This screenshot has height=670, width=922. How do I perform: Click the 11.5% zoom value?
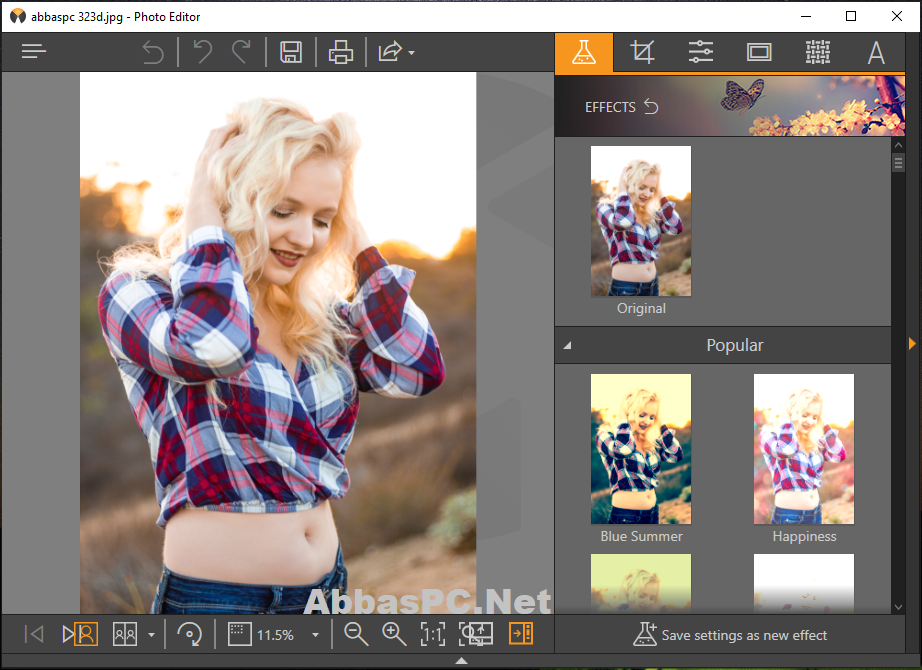pyautogui.click(x=275, y=635)
